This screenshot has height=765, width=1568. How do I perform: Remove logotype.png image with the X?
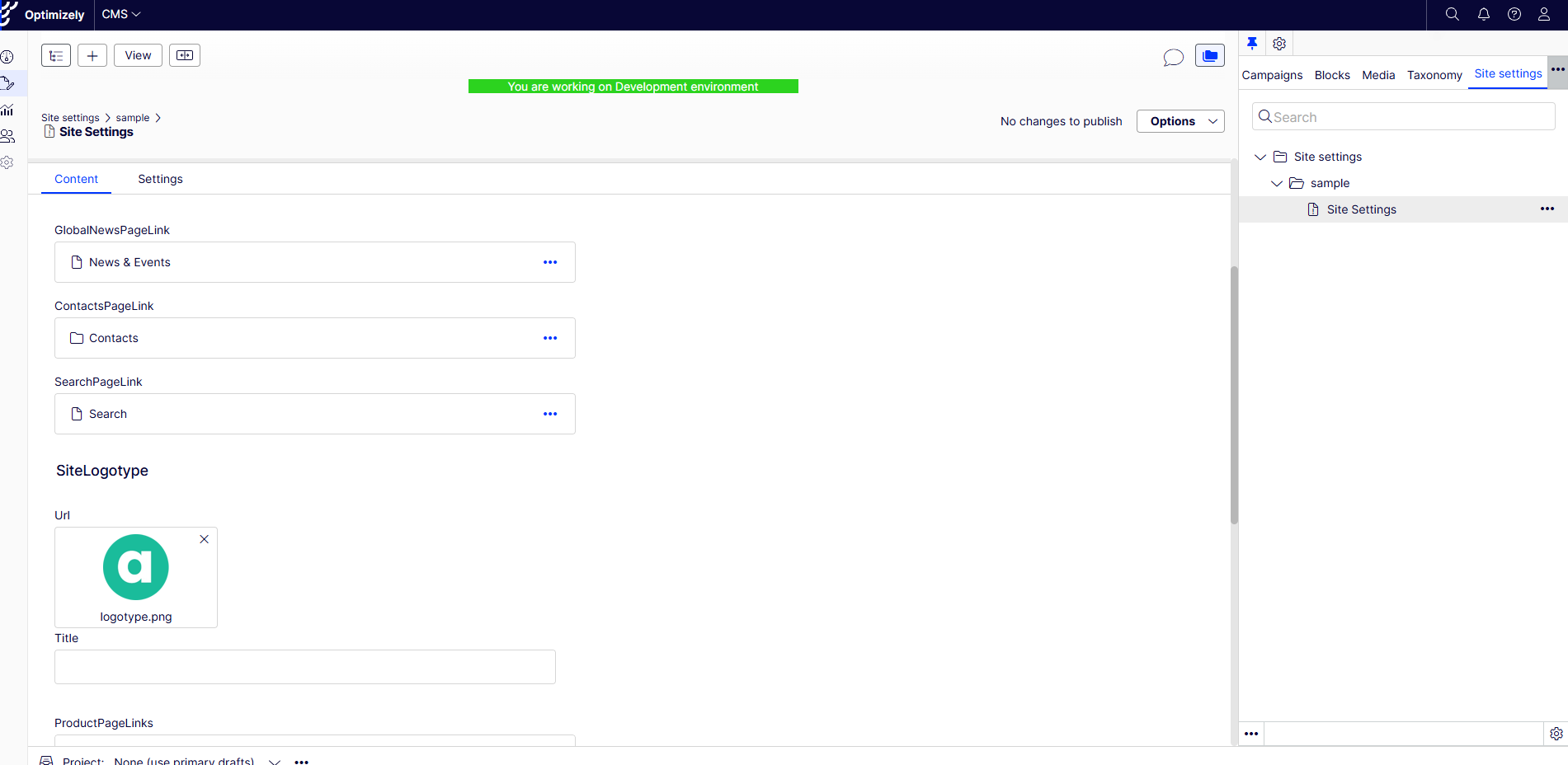click(x=204, y=539)
